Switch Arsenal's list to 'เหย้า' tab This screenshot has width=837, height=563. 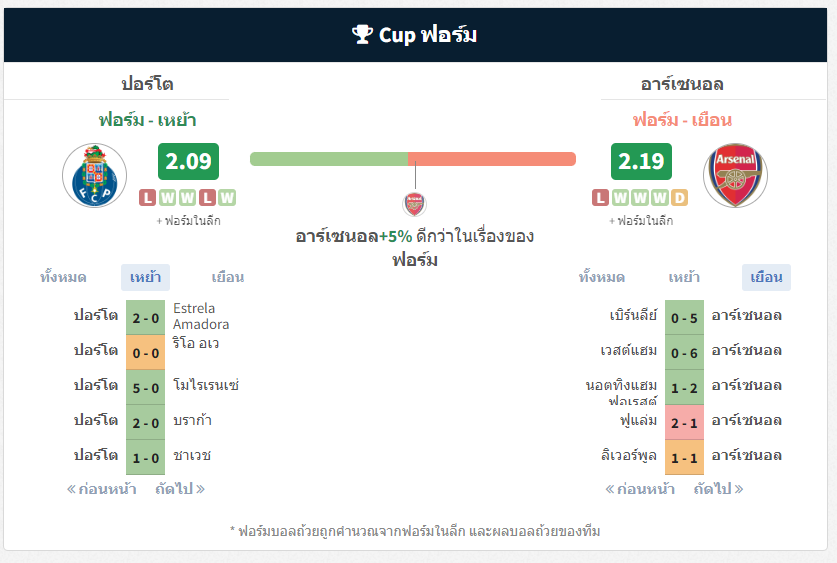coord(684,277)
